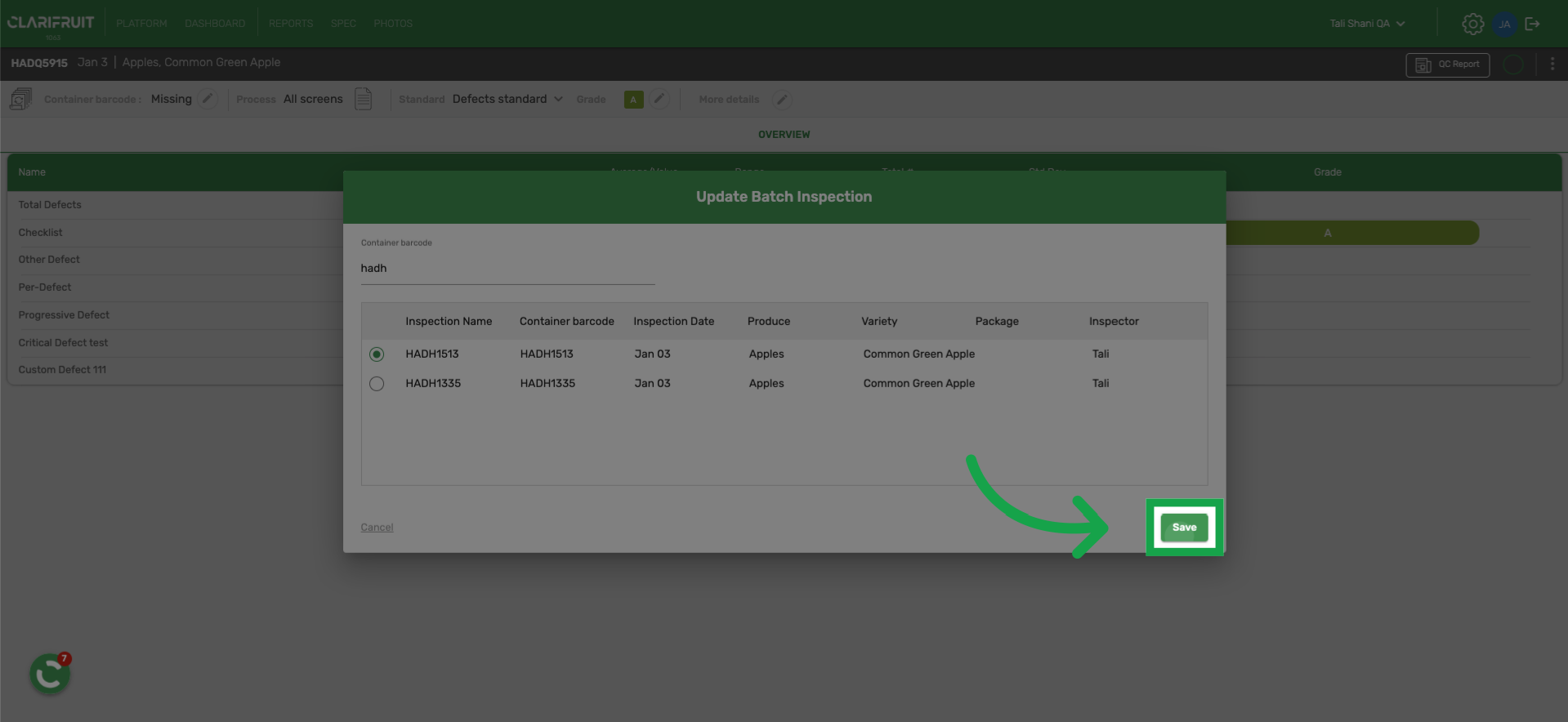The width and height of the screenshot is (1568, 722).
Task: Save the batch inspection update
Action: coord(1184,528)
